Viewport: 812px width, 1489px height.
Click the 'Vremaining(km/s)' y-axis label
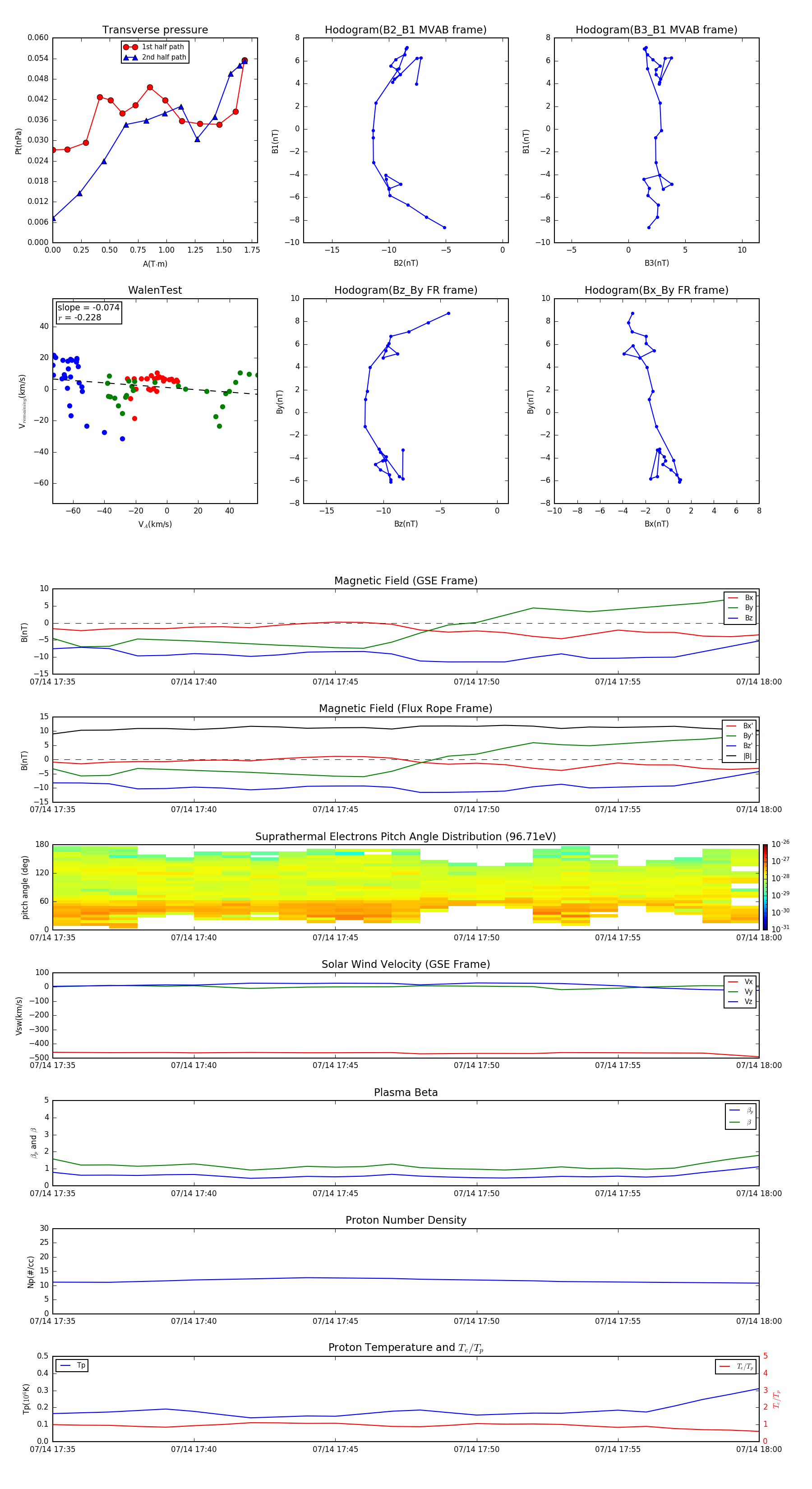(x=22, y=401)
